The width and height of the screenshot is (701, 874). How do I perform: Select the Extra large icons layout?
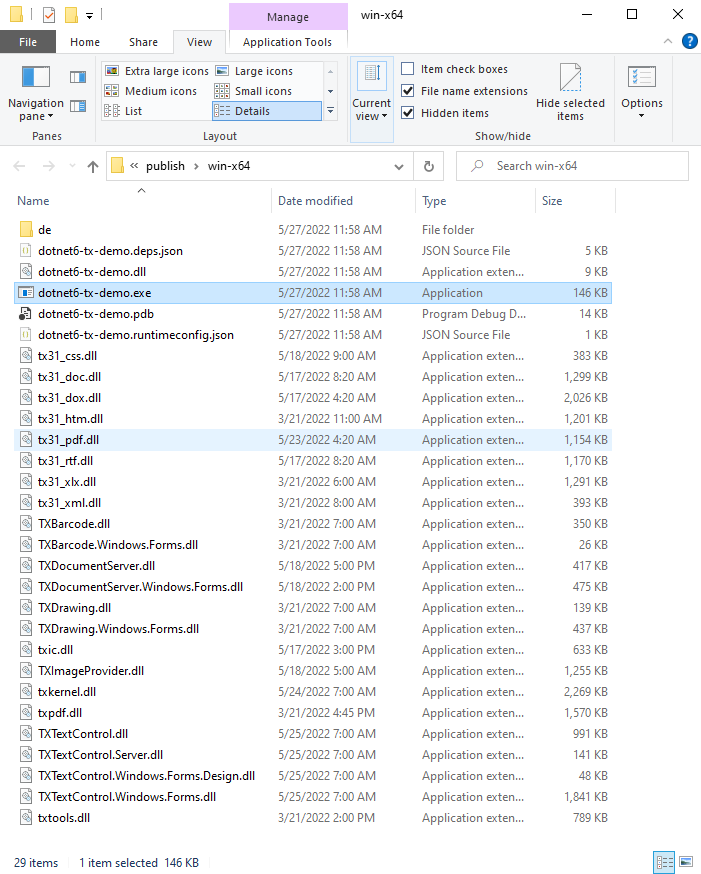[x=157, y=71]
